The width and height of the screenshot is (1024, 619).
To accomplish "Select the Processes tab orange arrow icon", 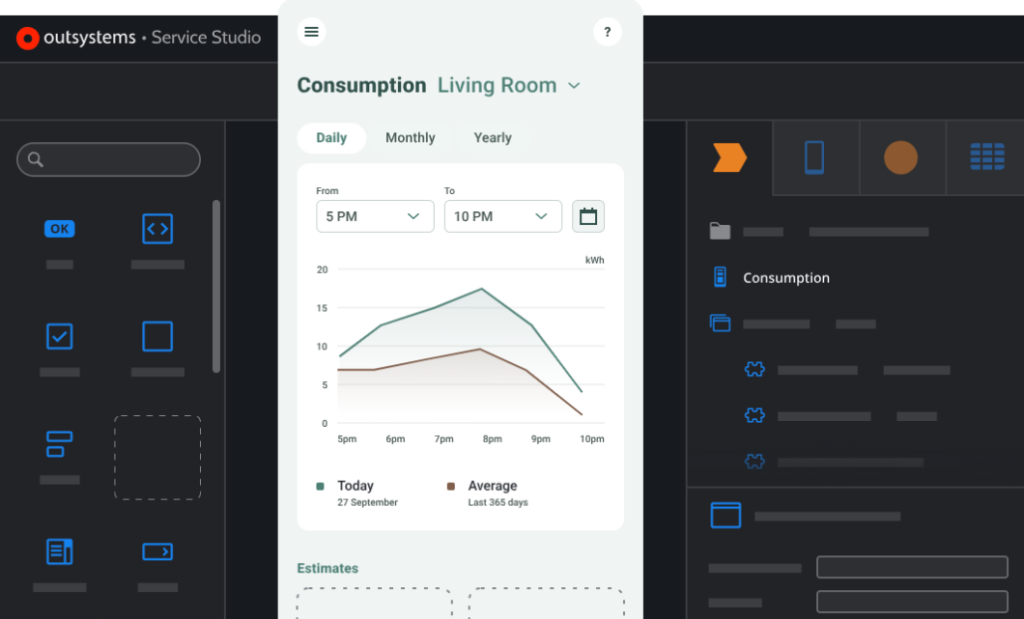I will coord(731,157).
